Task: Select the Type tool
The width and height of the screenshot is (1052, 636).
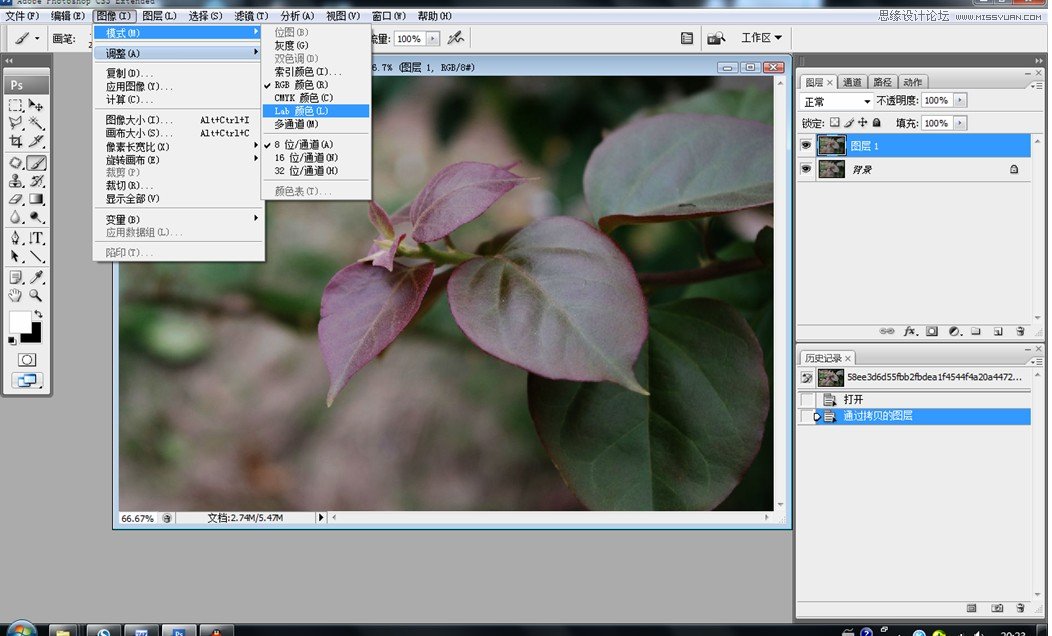Action: point(36,237)
